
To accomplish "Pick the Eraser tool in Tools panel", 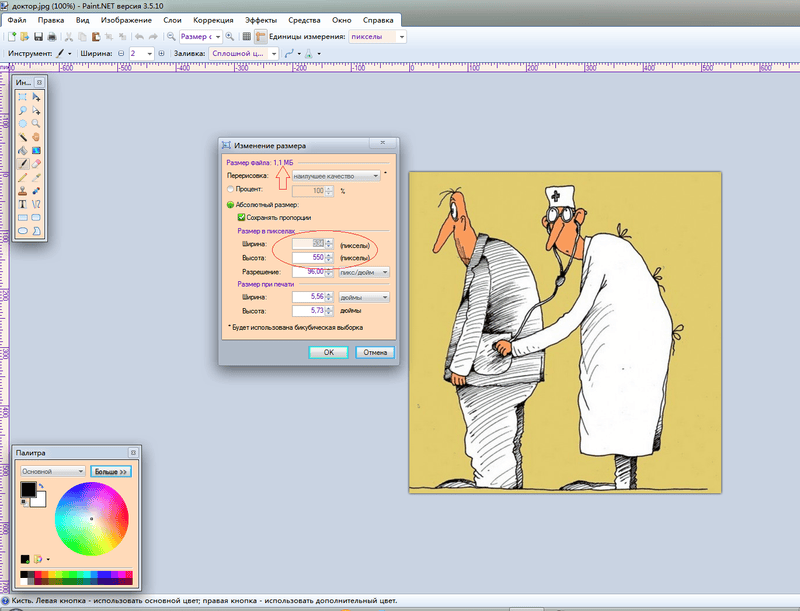I will pyautogui.click(x=36, y=162).
